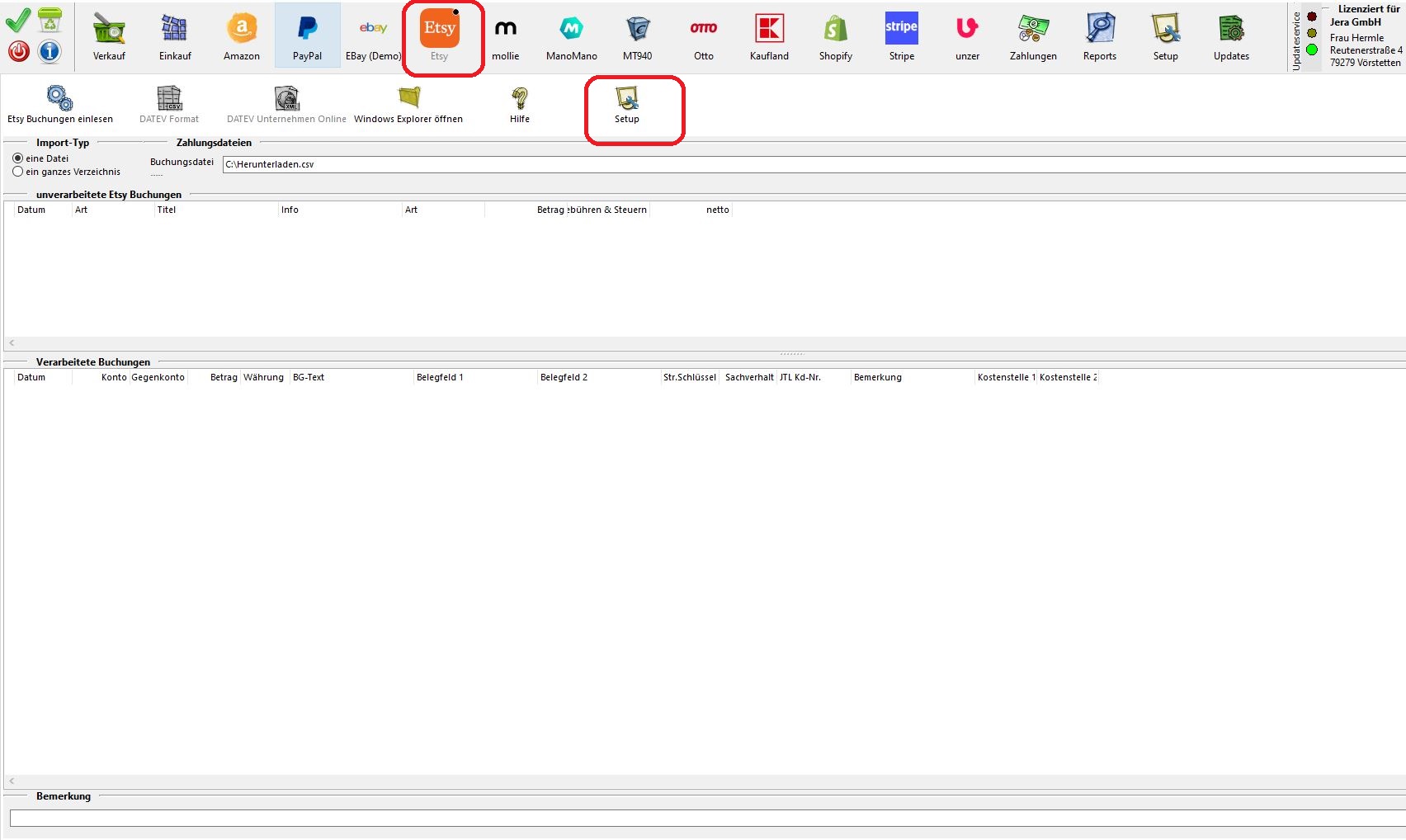The width and height of the screenshot is (1406, 840).
Task: Open the Kaufland module
Action: click(769, 36)
